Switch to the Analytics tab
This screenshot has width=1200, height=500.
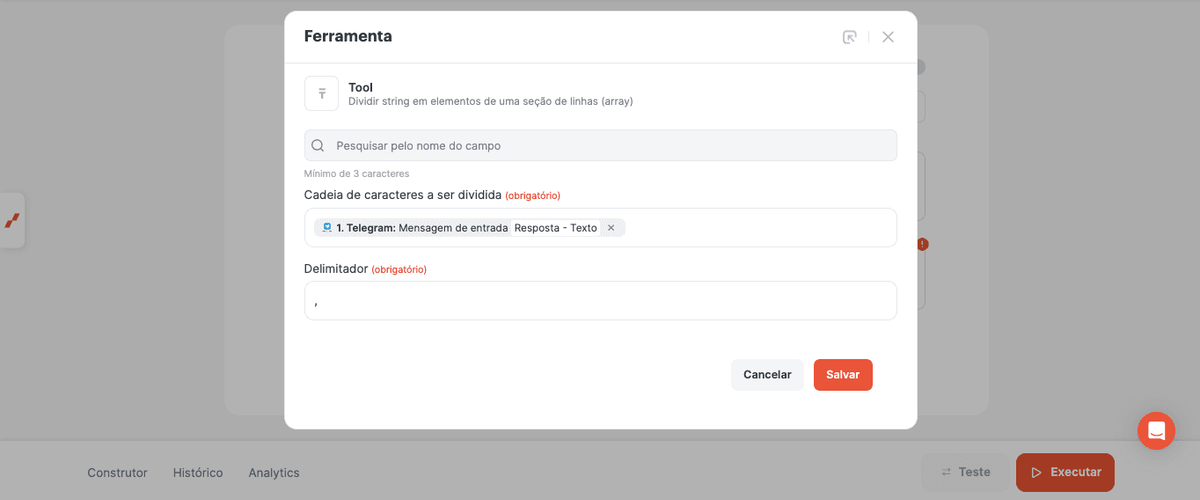coord(274,473)
